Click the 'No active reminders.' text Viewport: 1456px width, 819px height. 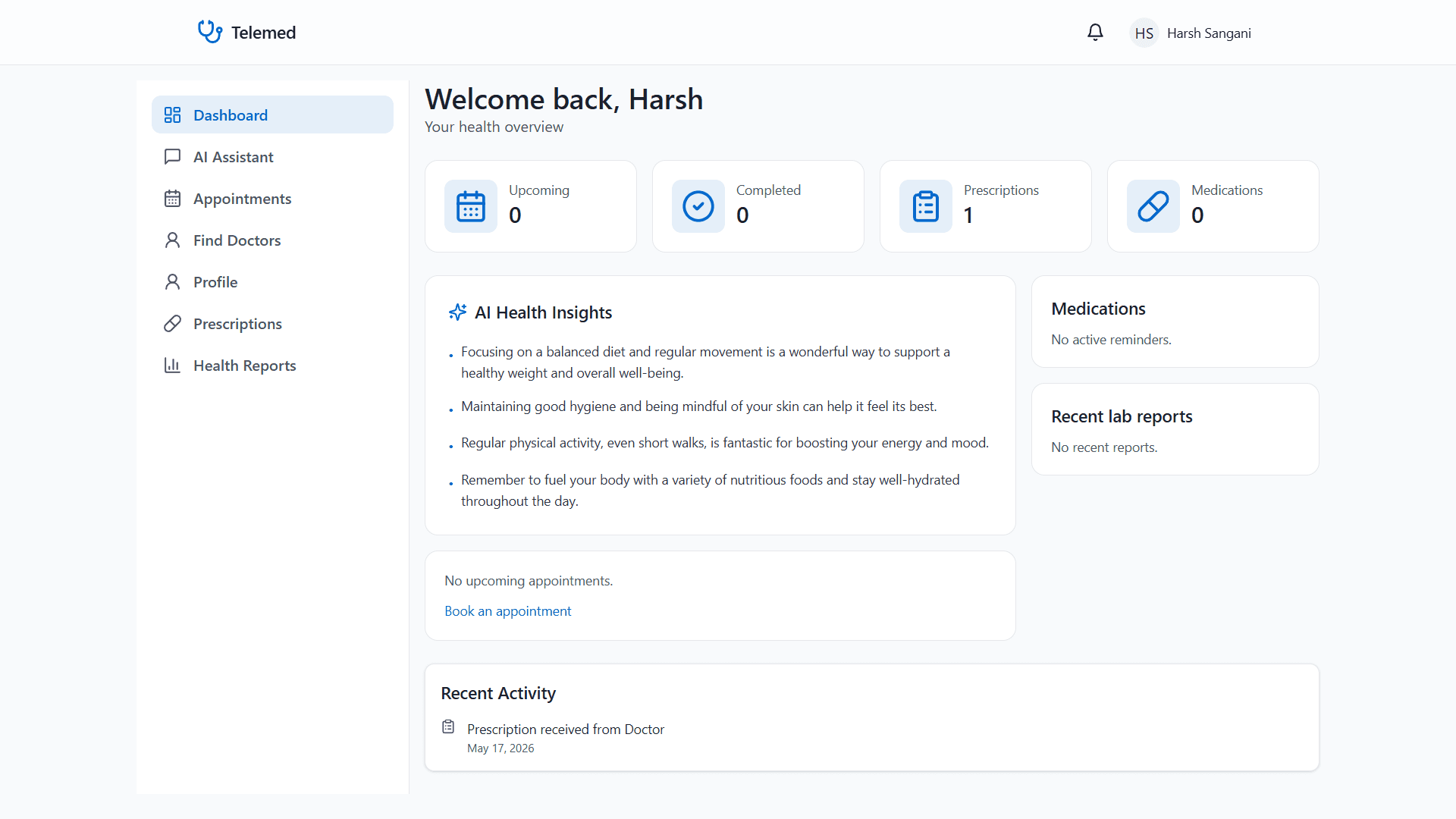tap(1111, 339)
